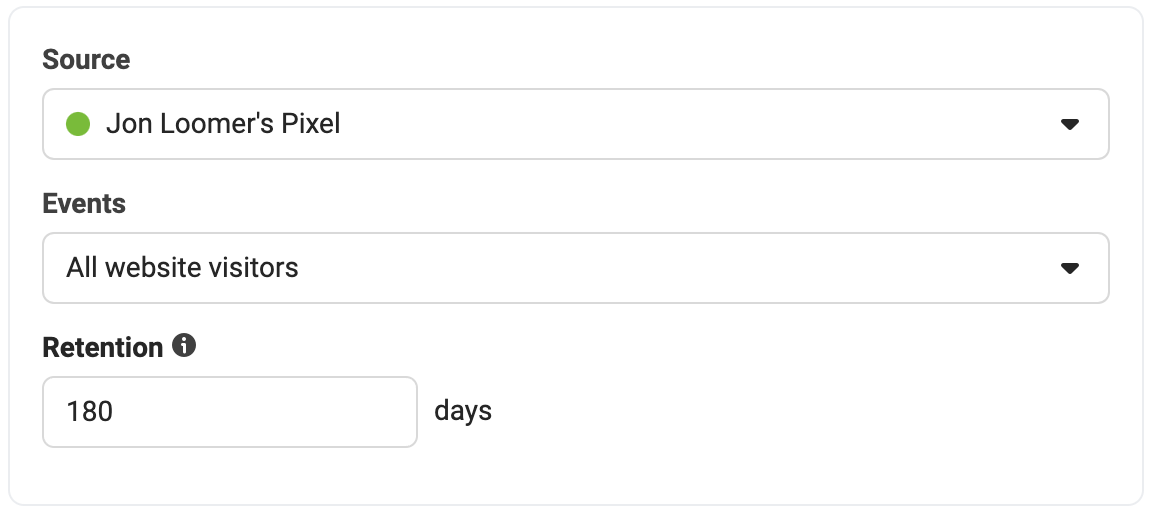Expand visitor events list using its arrow

pyautogui.click(x=1069, y=267)
